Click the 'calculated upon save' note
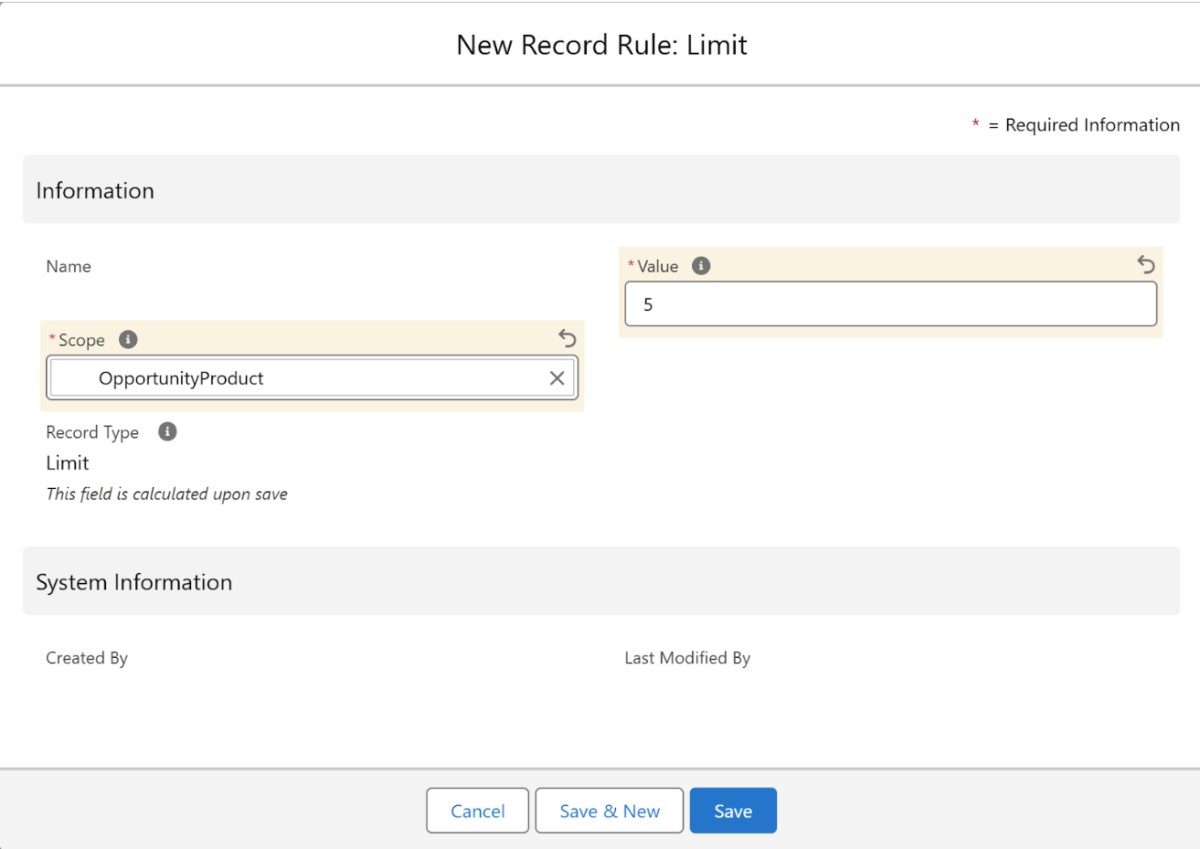 (167, 494)
